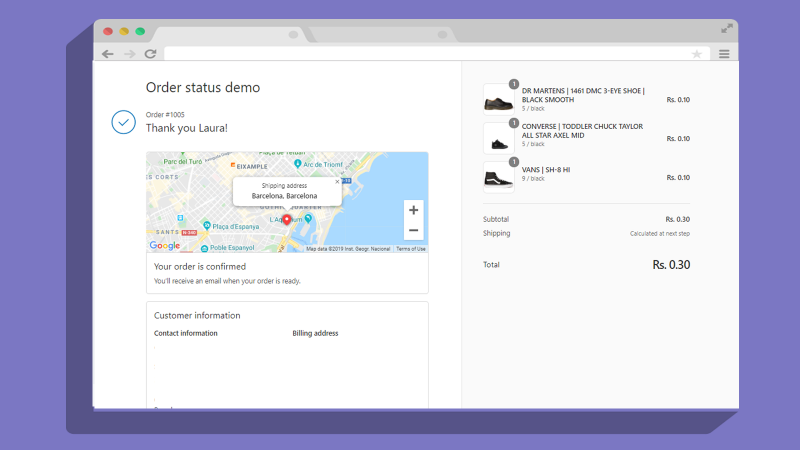
Task: Click the Arc de Triomf map marker
Action: [297, 164]
